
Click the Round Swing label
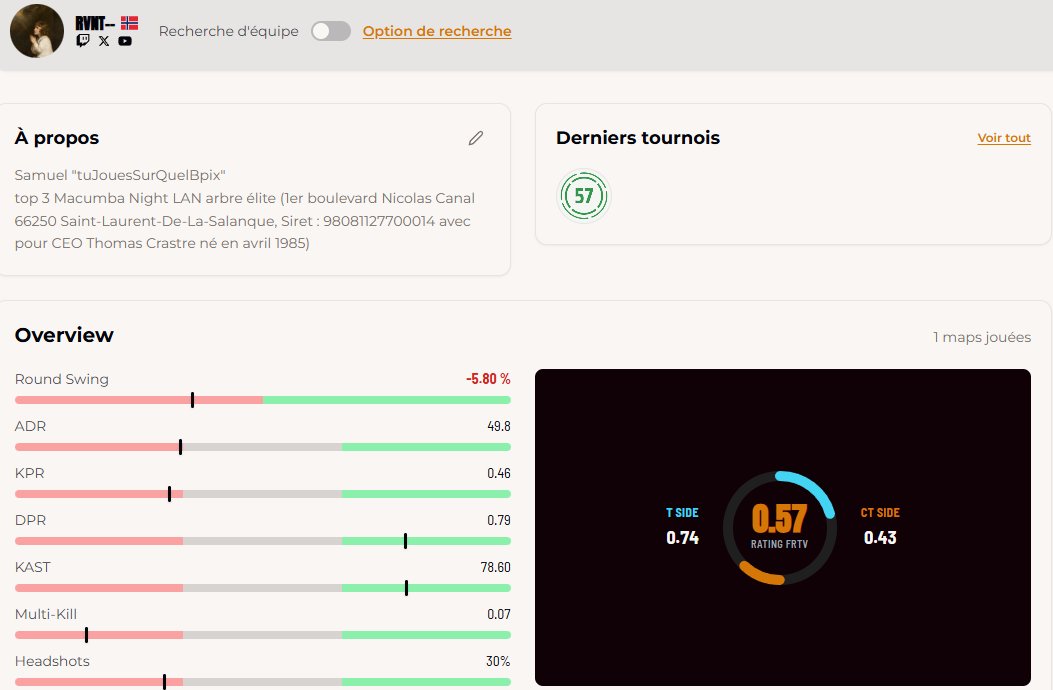tap(62, 379)
